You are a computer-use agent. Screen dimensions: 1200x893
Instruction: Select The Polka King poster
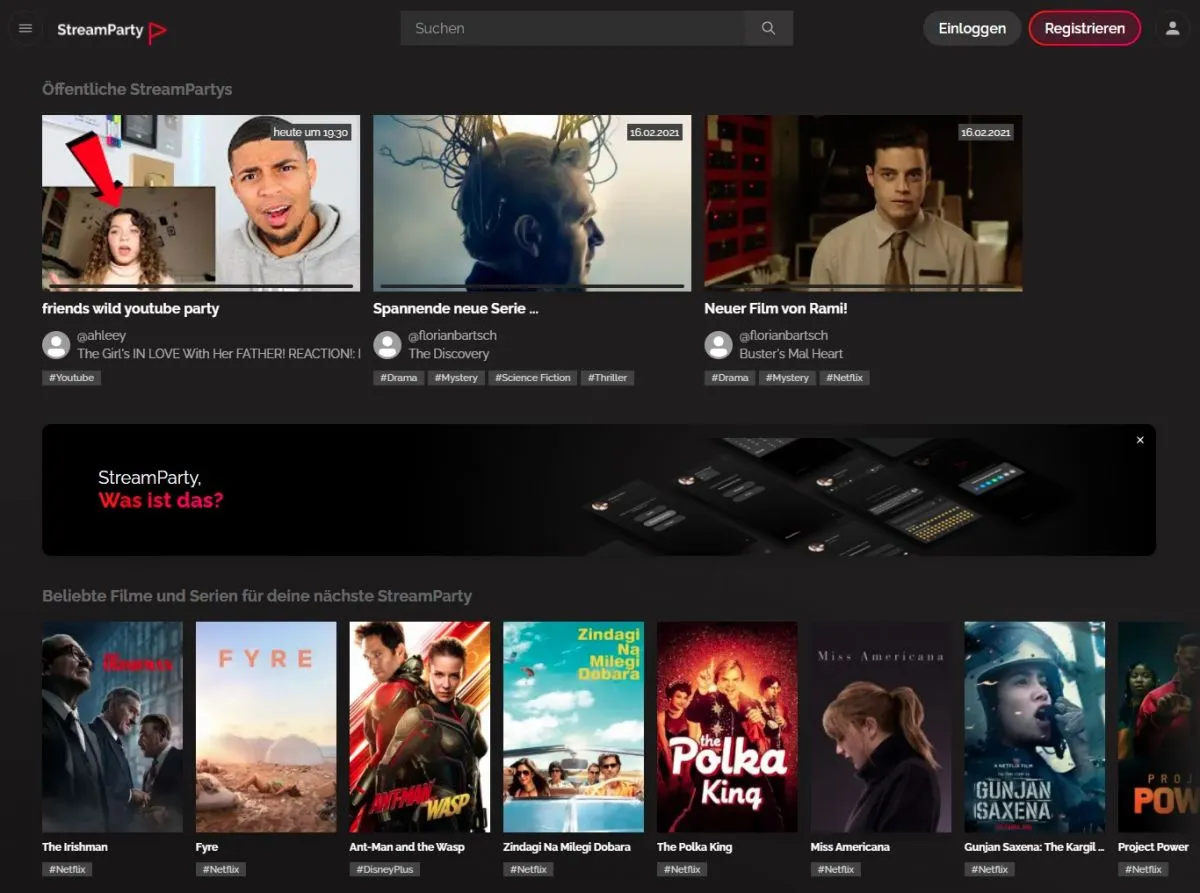pyautogui.click(x=727, y=727)
